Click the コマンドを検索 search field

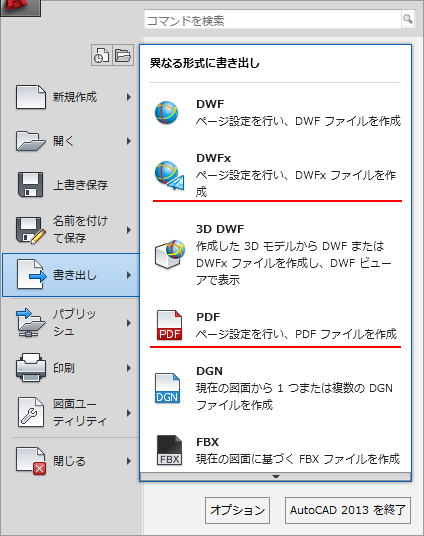point(273,20)
